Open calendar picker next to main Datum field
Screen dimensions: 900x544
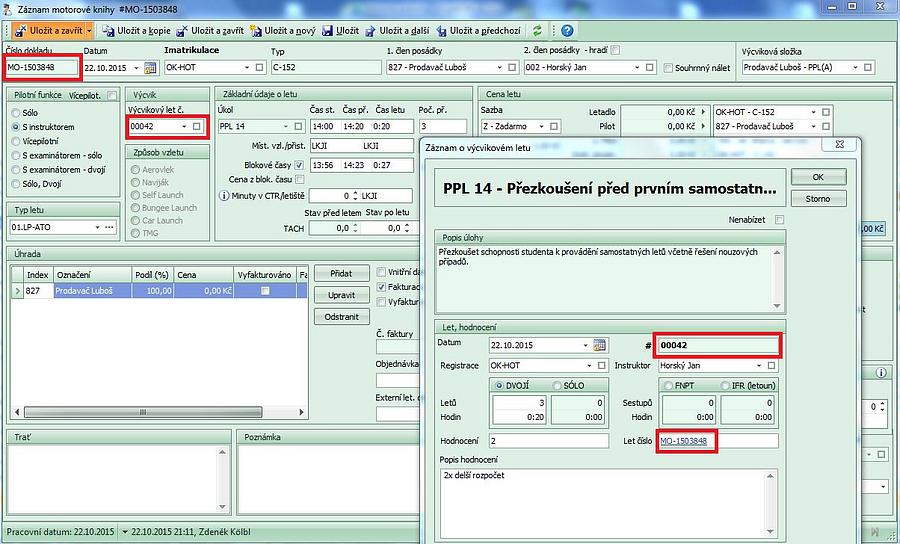[151, 68]
